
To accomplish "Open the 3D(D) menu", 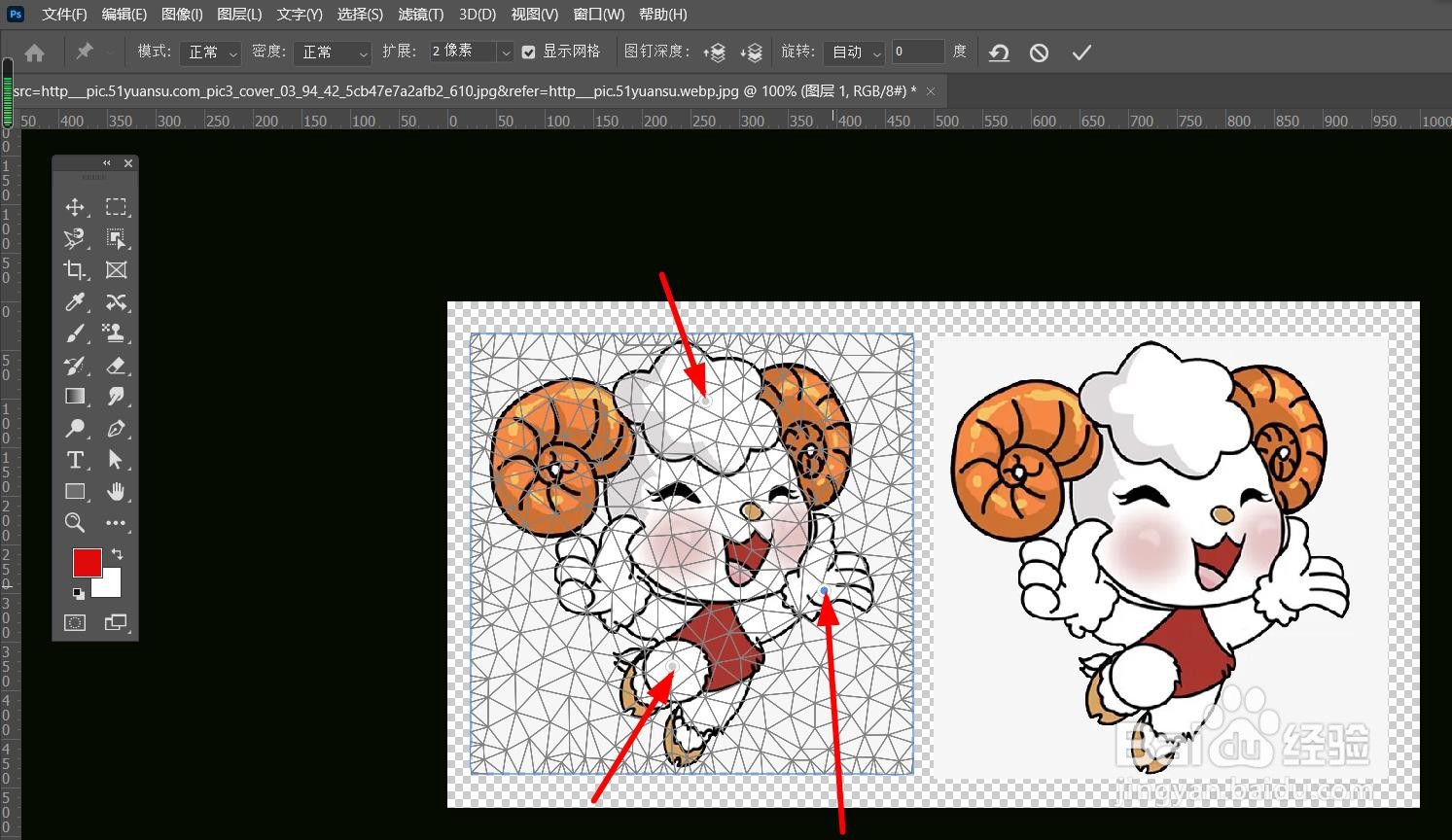I will pyautogui.click(x=478, y=14).
